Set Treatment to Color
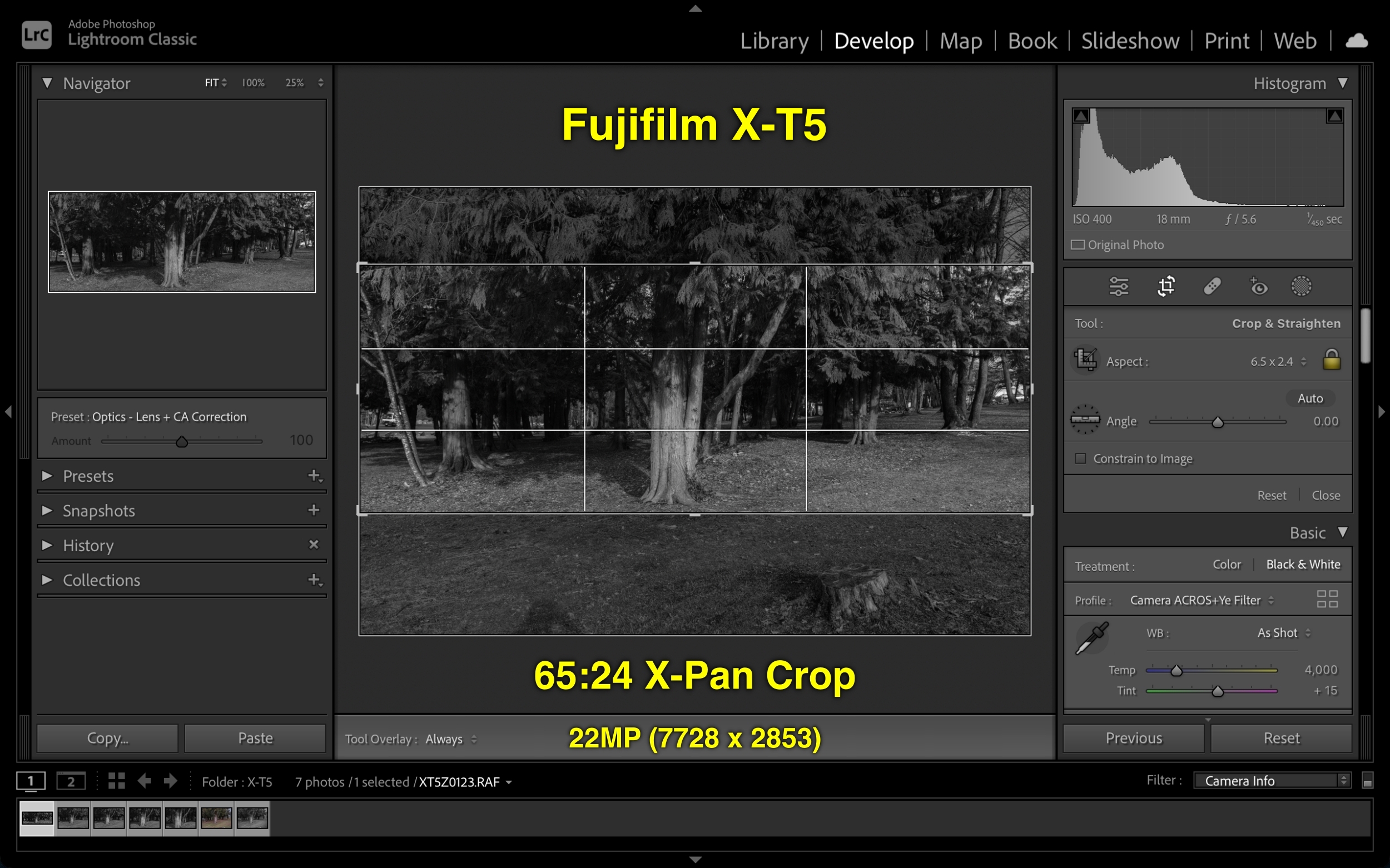The height and width of the screenshot is (868, 1390). (x=1227, y=565)
